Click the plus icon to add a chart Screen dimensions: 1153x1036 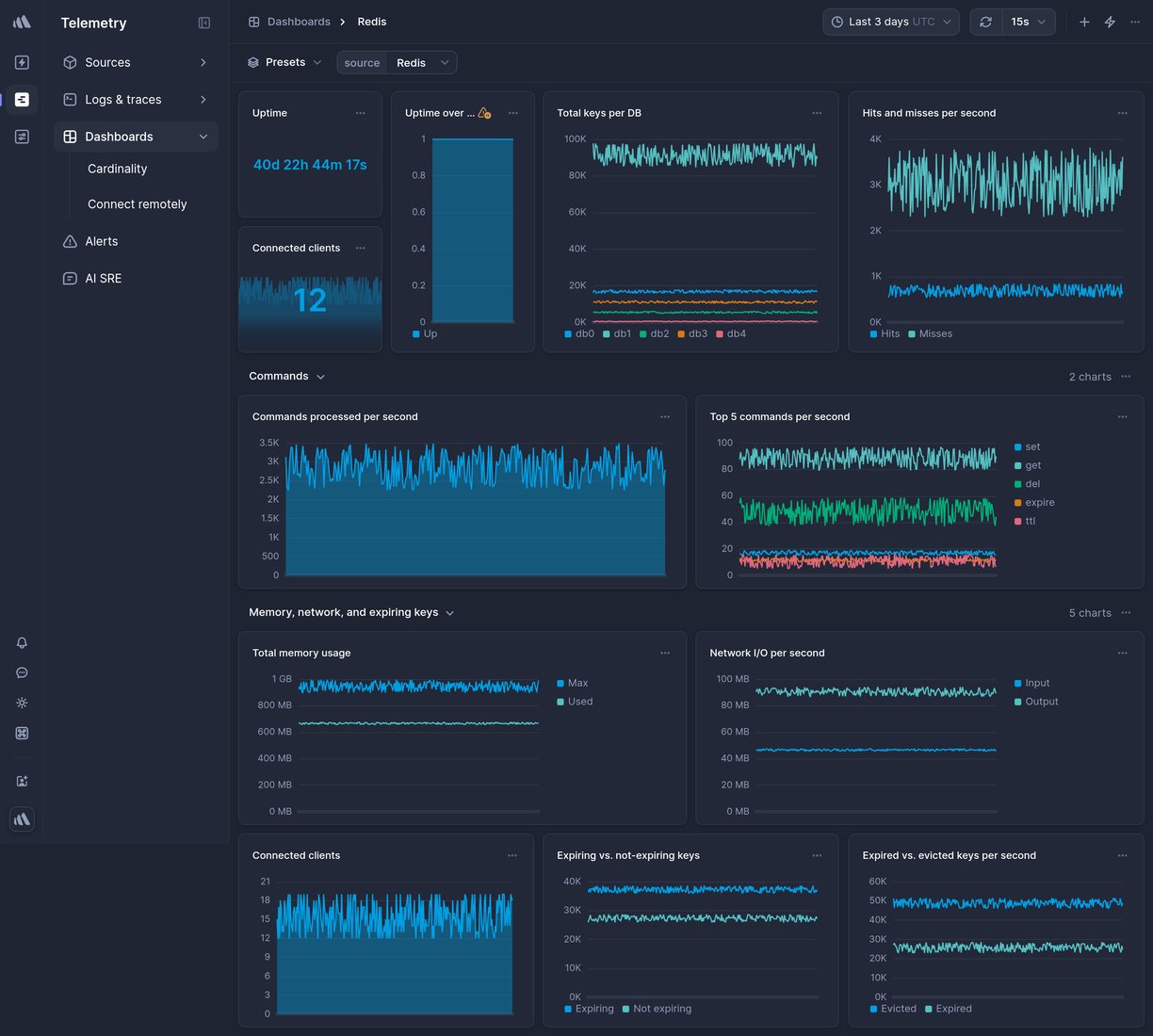pos(1084,22)
